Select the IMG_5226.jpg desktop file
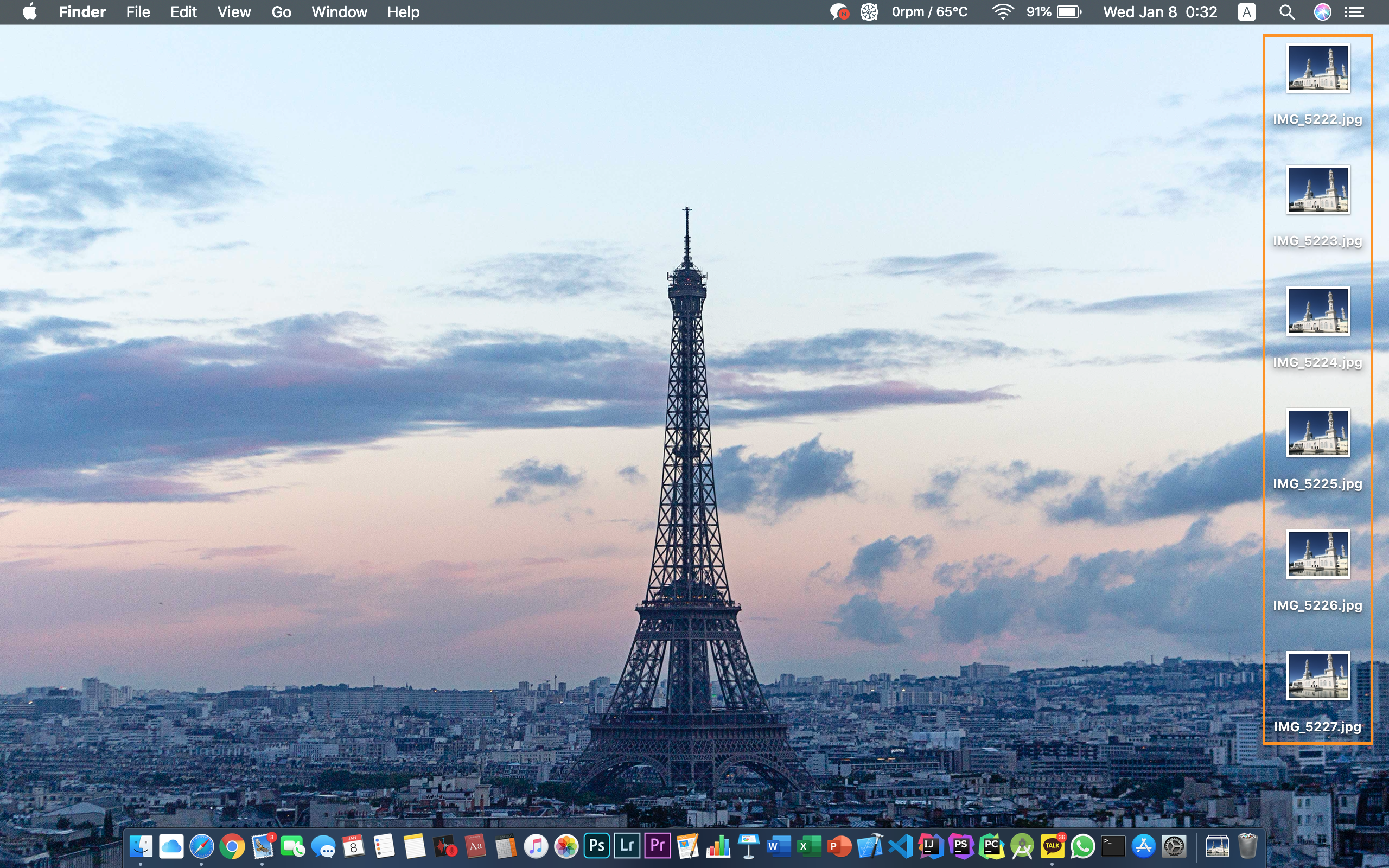This screenshot has height=868, width=1389. (x=1318, y=554)
